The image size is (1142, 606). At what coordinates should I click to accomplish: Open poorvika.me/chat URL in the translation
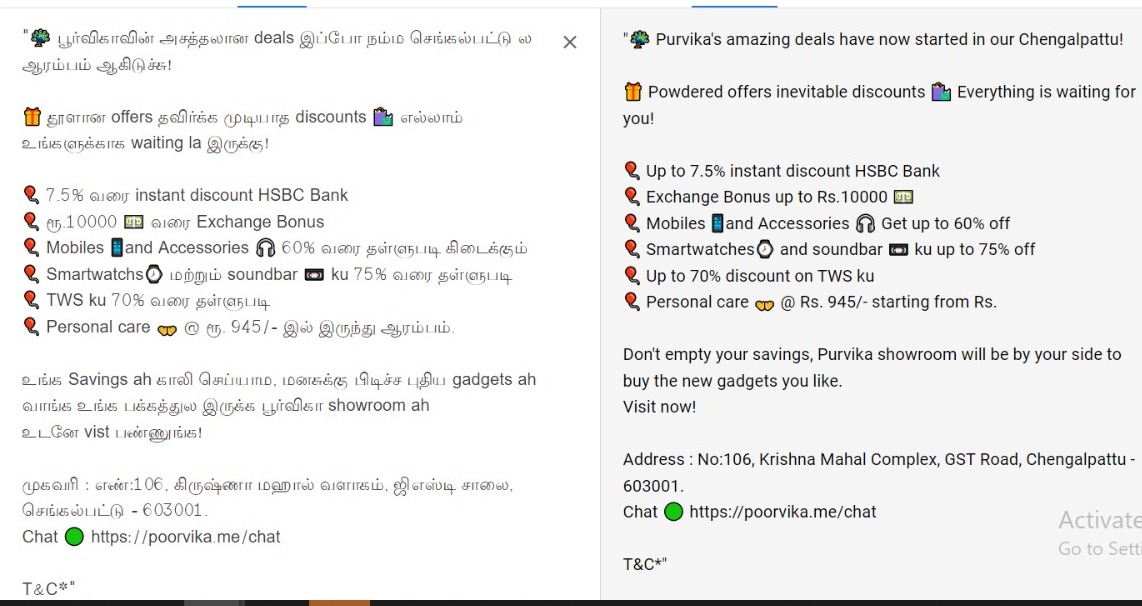[x=783, y=512]
